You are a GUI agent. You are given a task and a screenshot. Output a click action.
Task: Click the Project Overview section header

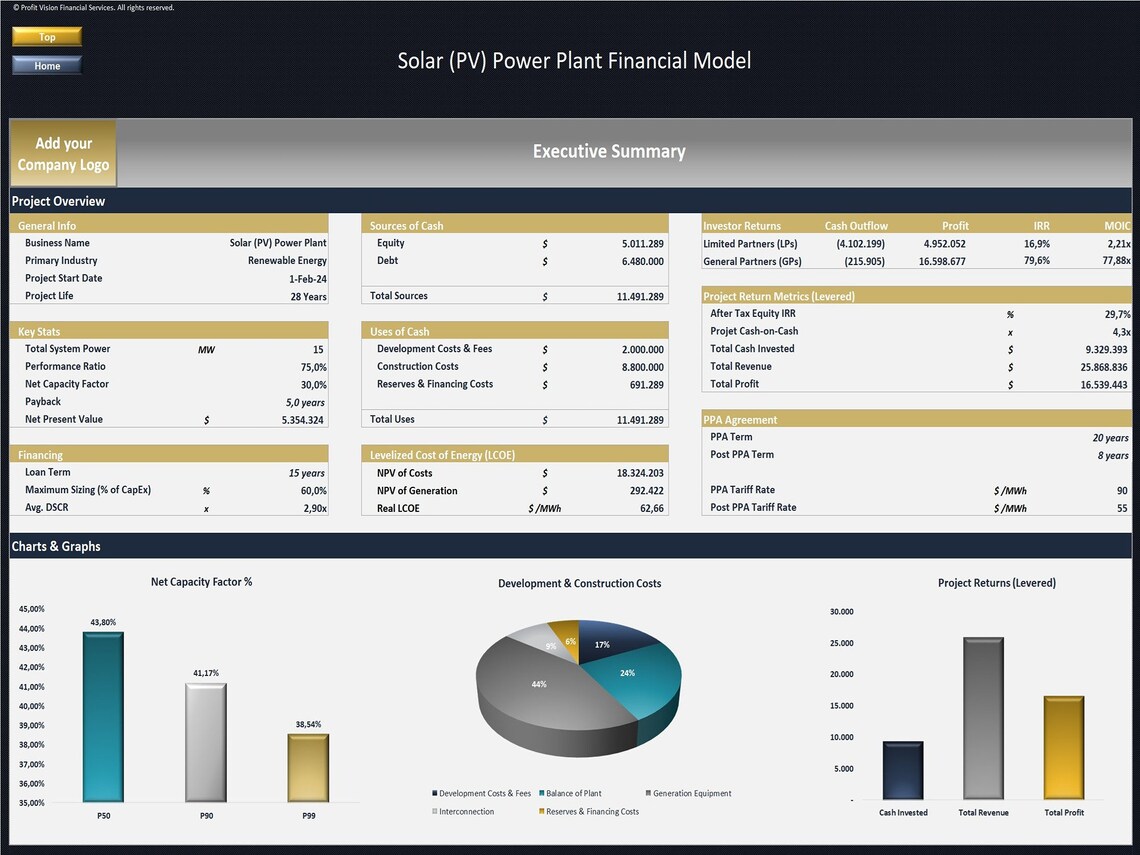point(60,201)
